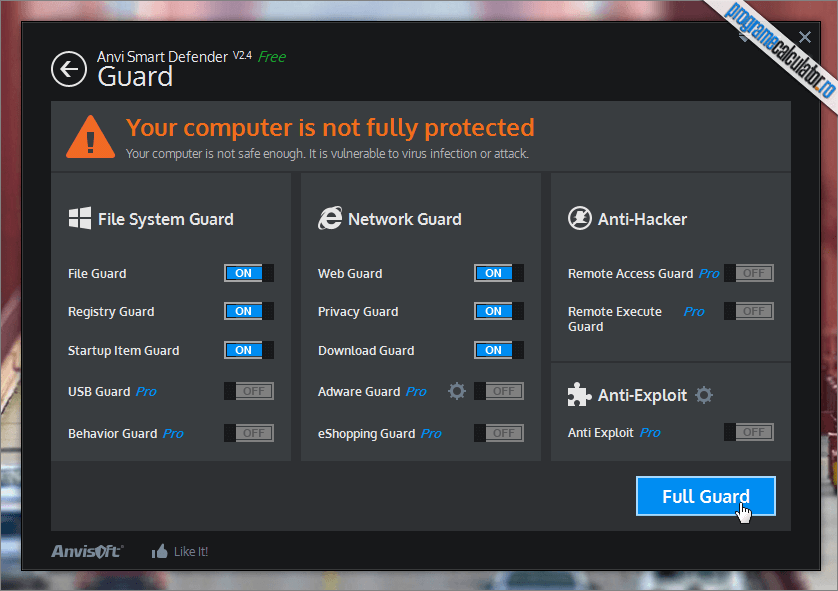Screen dimensions: 838x591
Task: Click the Anti-Hacker section icon
Action: pyautogui.click(x=579, y=218)
